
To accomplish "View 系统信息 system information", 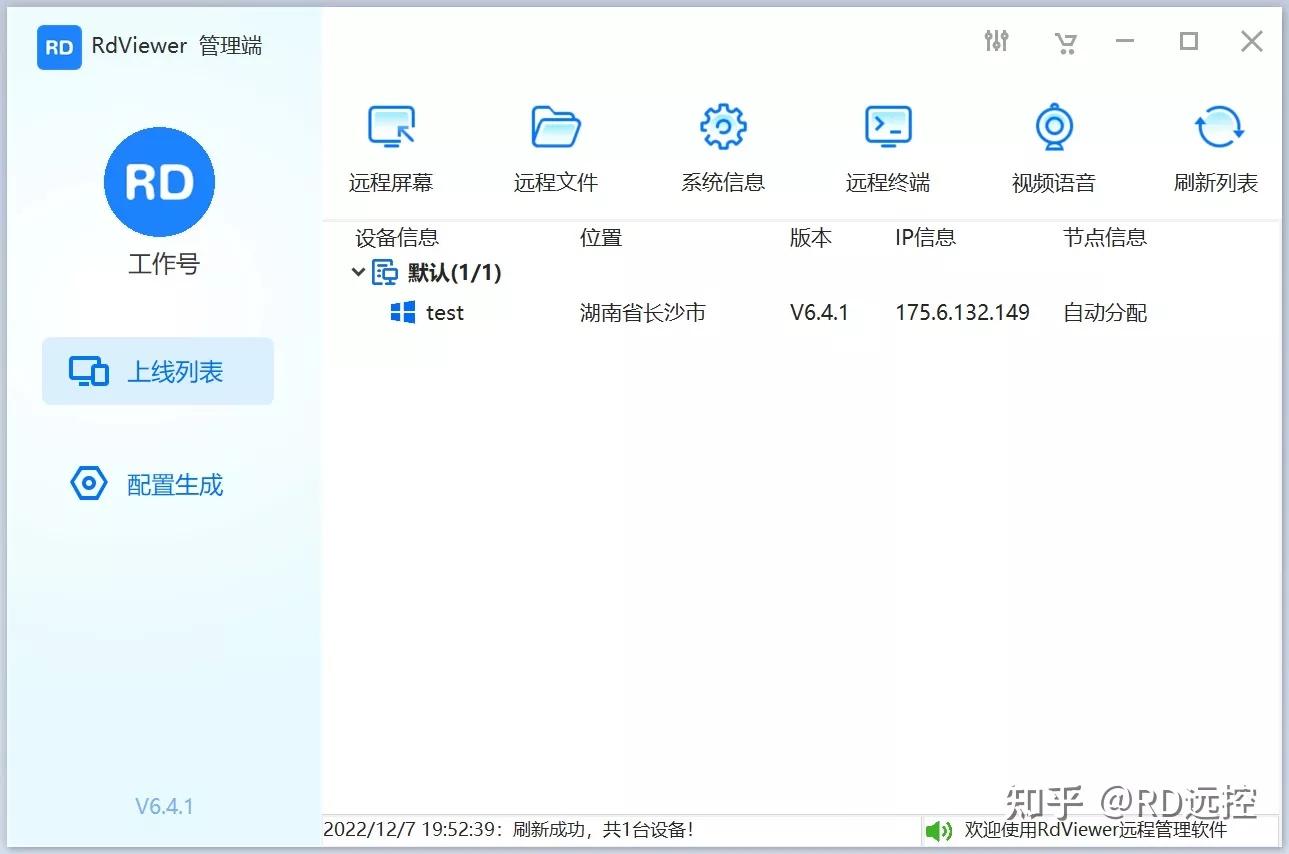I will point(722,145).
